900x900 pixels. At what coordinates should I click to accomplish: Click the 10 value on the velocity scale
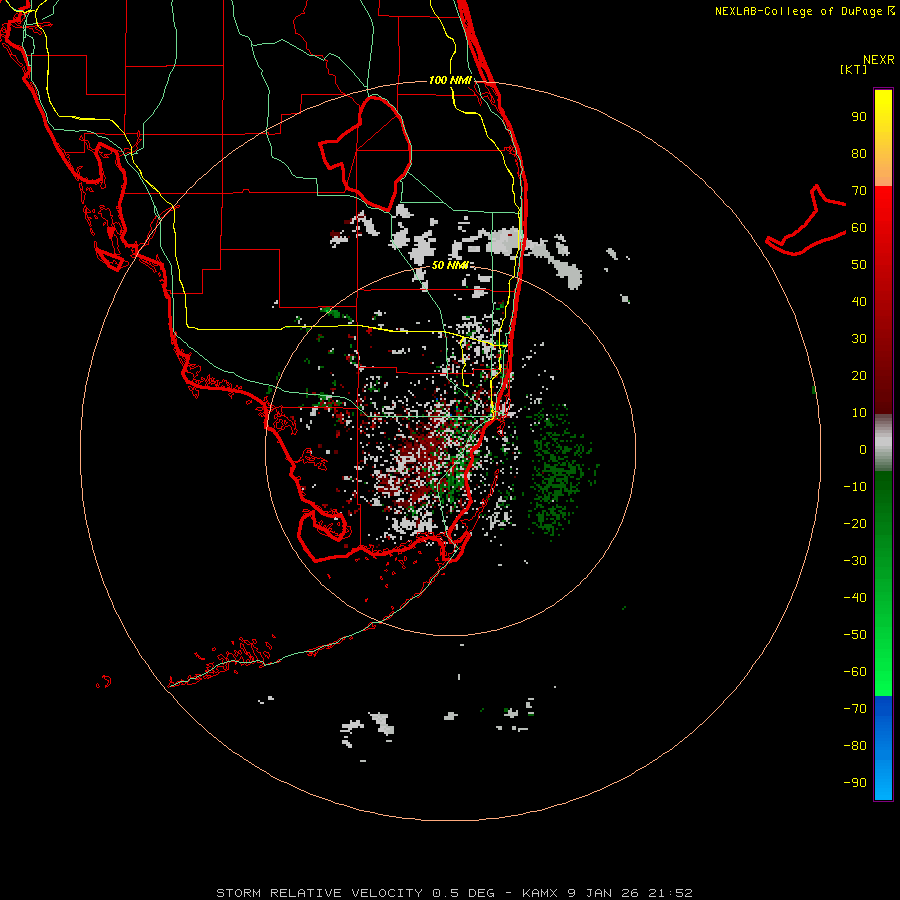point(859,413)
